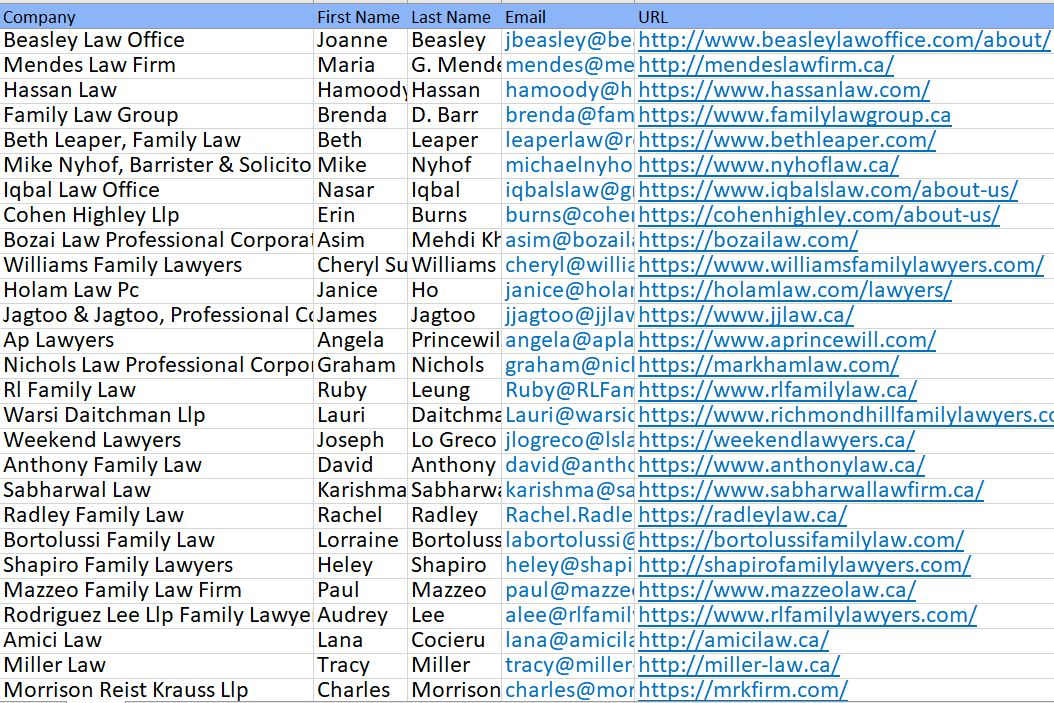The image size is (1054, 703).
Task: Open the nyhoflaw.ca link
Action: 768,165
